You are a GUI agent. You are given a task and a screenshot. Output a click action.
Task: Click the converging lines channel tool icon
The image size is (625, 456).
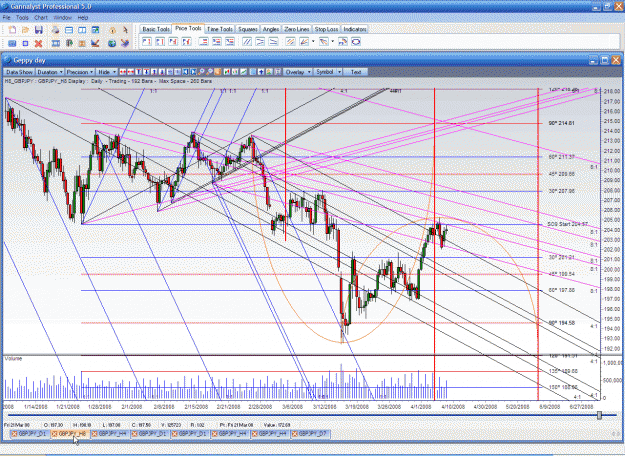[x=260, y=41]
